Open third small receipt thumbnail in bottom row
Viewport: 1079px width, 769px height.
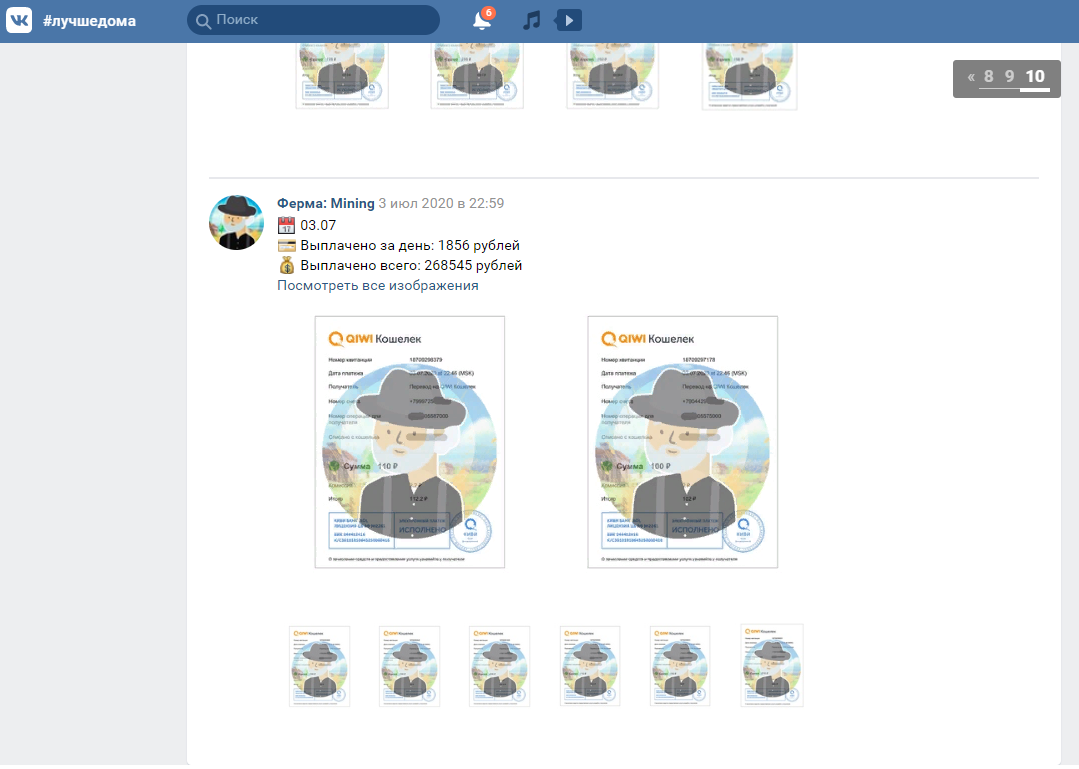tap(500, 666)
